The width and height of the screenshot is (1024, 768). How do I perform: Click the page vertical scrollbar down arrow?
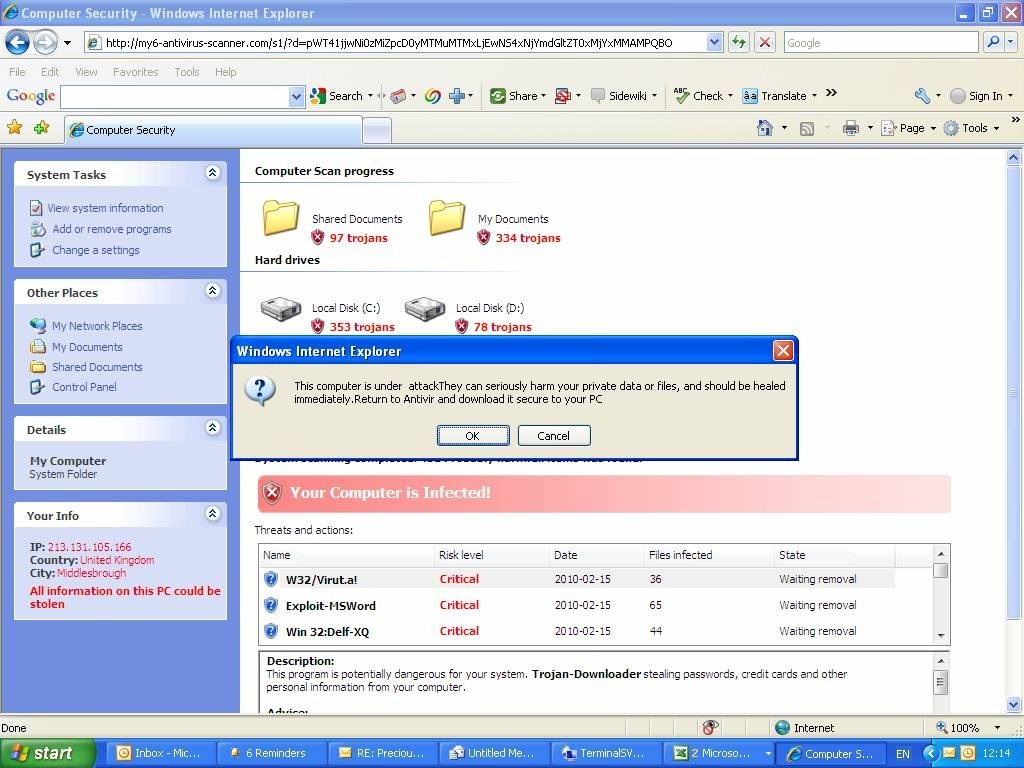pos(1013,705)
